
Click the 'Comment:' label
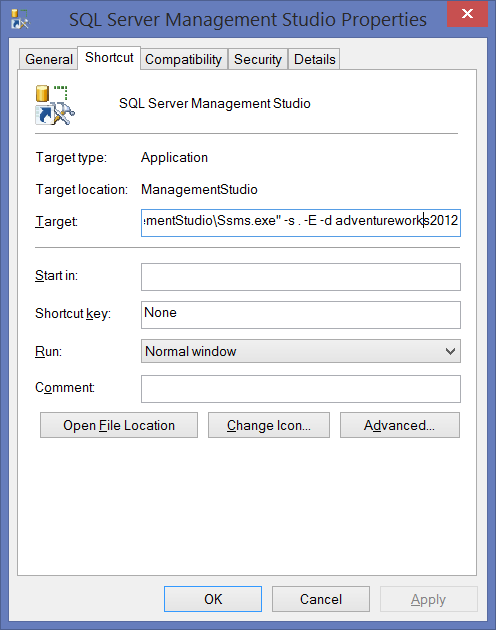click(x=65, y=387)
